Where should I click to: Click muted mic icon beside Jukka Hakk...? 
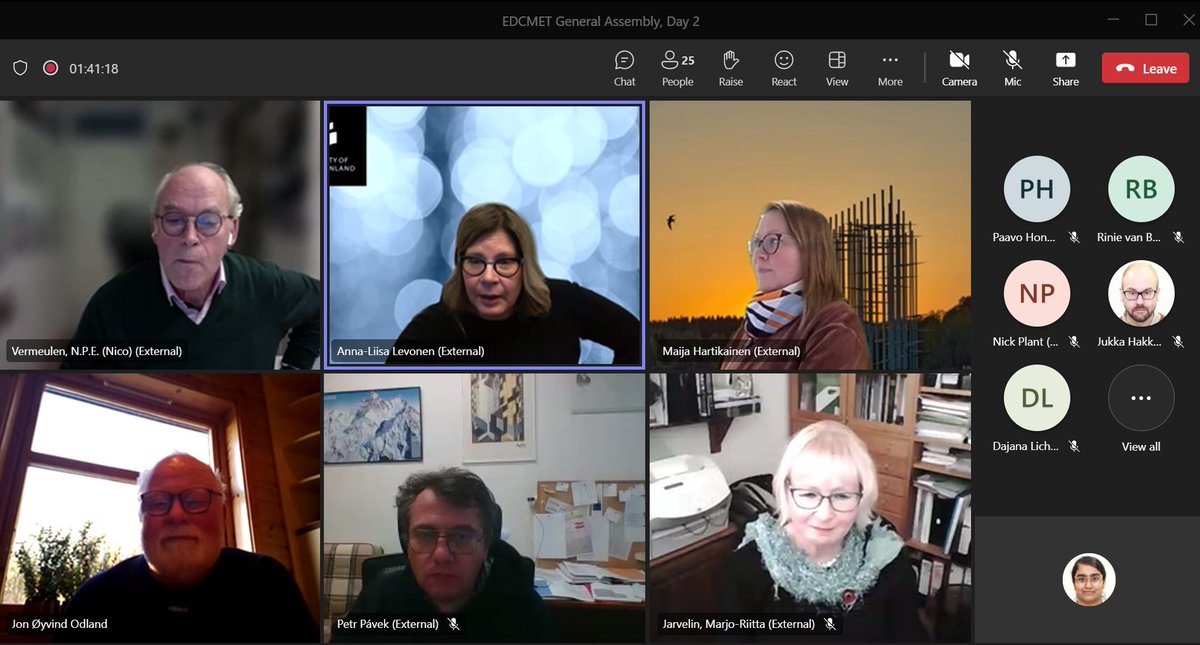[x=1178, y=342]
